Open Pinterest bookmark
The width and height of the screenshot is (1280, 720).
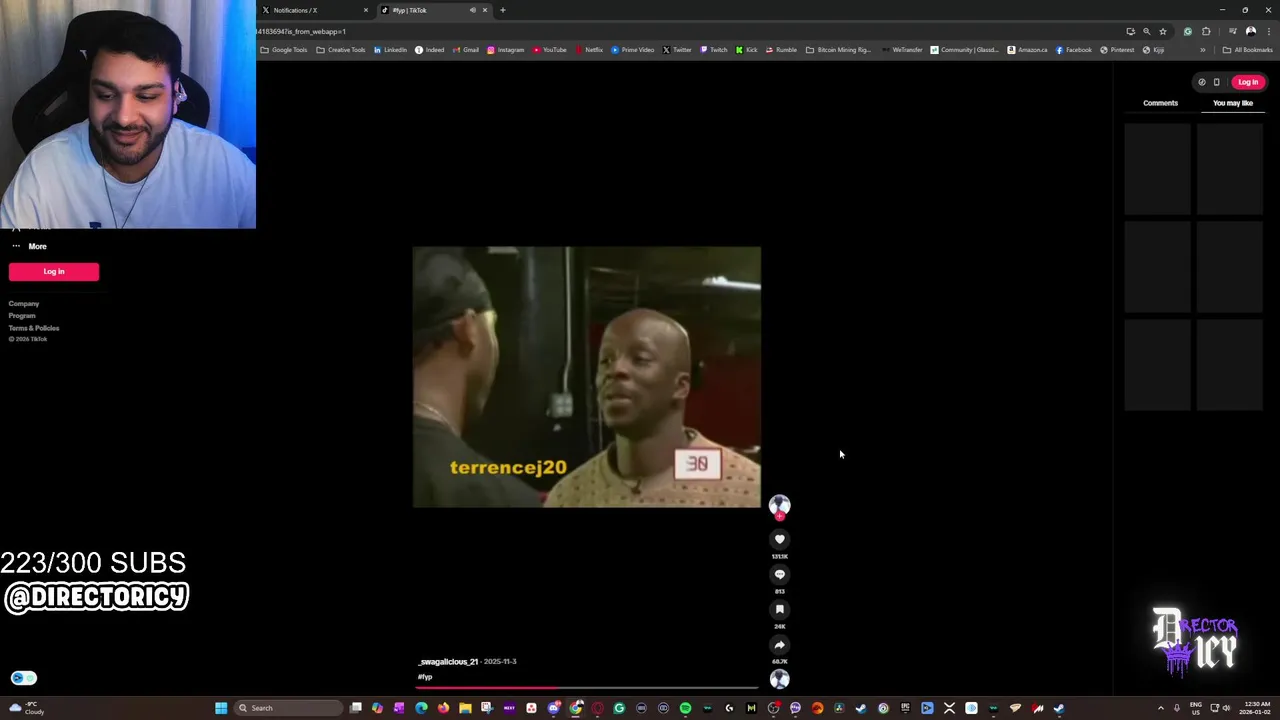tap(1117, 50)
